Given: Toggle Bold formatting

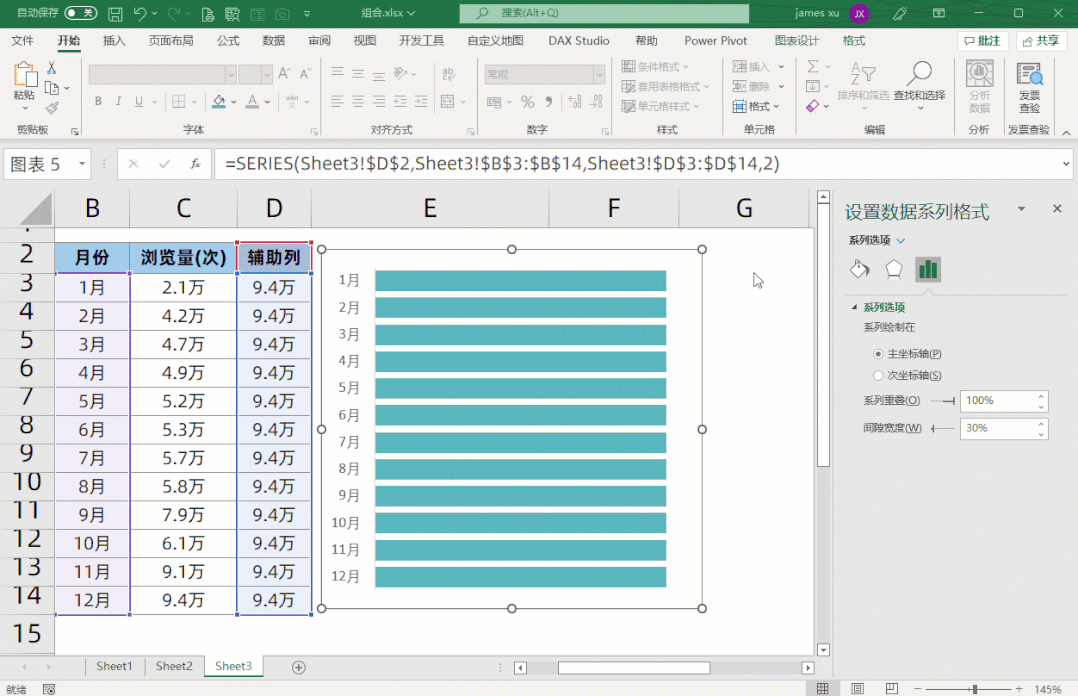Looking at the screenshot, I should coord(98,102).
